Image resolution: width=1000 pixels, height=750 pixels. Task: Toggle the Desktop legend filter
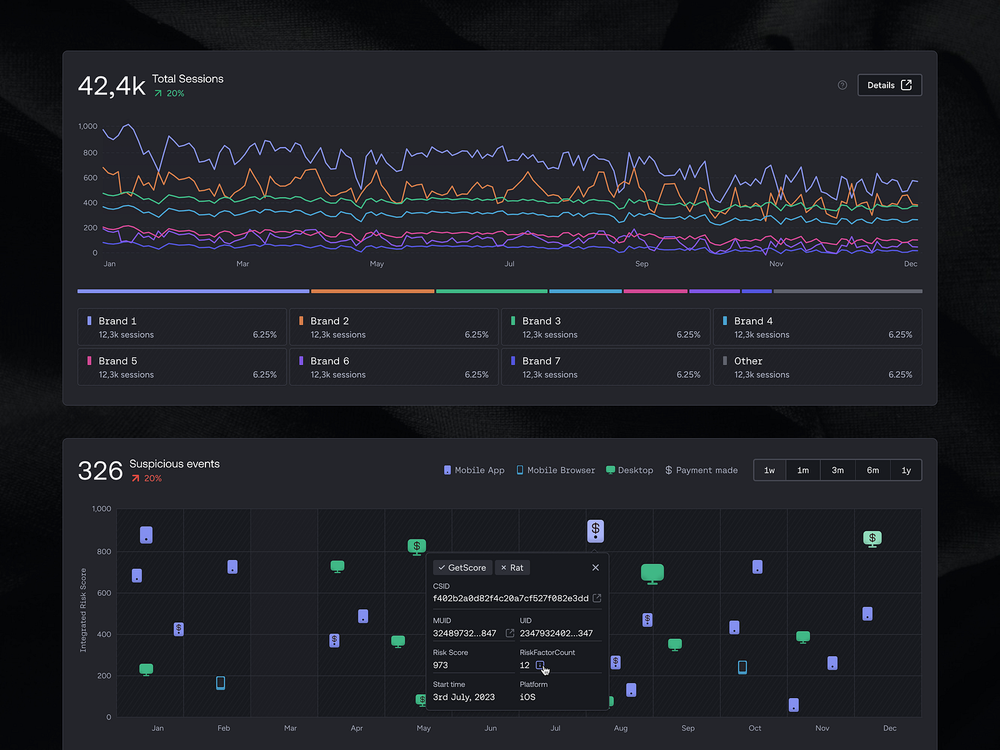pyautogui.click(x=629, y=470)
